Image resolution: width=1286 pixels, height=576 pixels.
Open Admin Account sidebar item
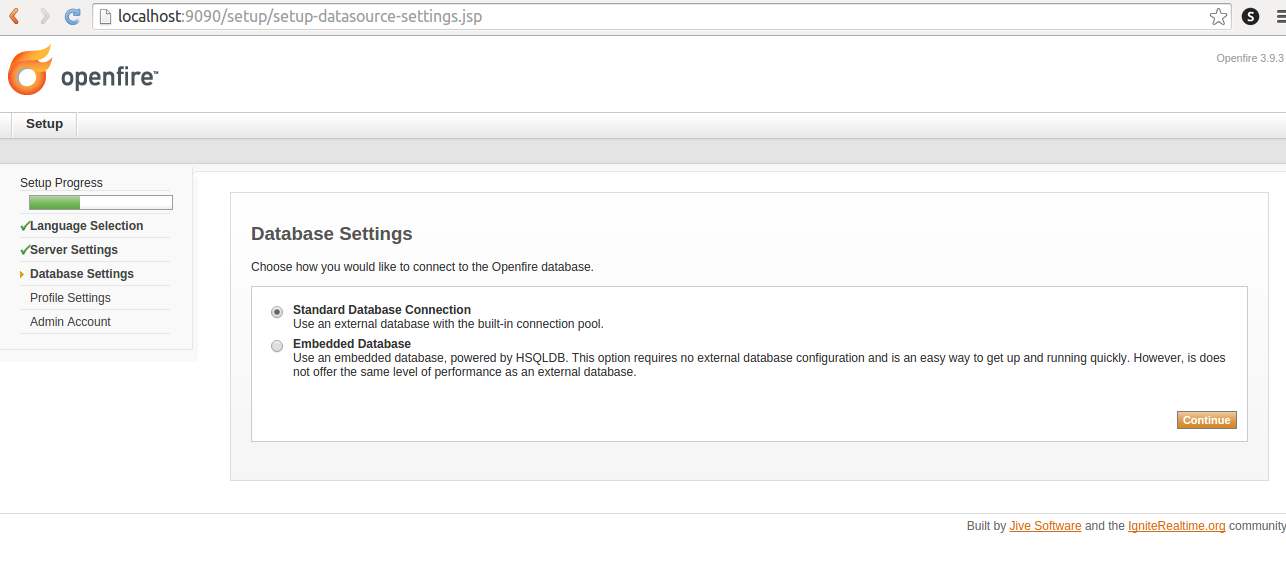click(x=70, y=322)
